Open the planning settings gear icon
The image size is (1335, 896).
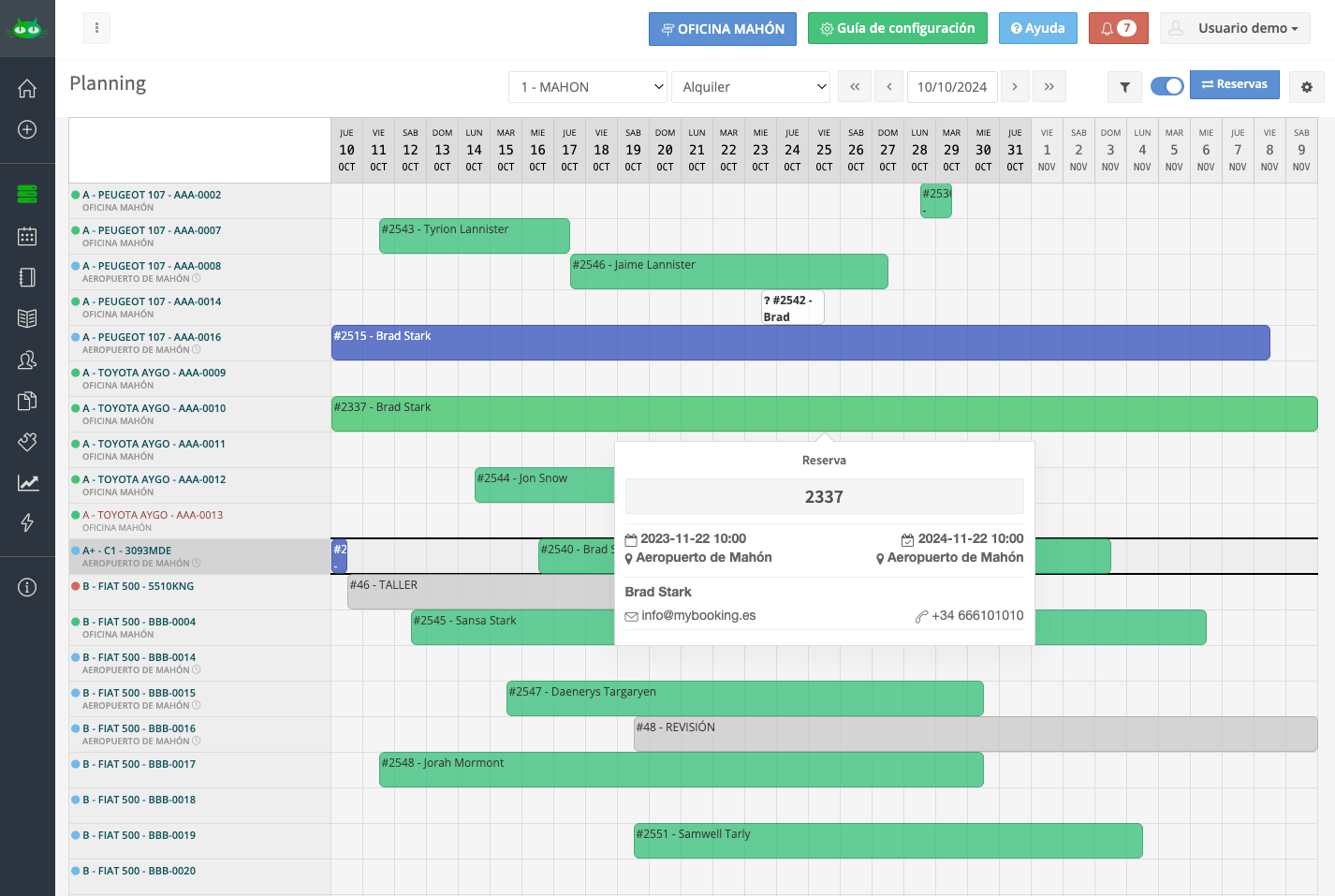click(x=1307, y=87)
